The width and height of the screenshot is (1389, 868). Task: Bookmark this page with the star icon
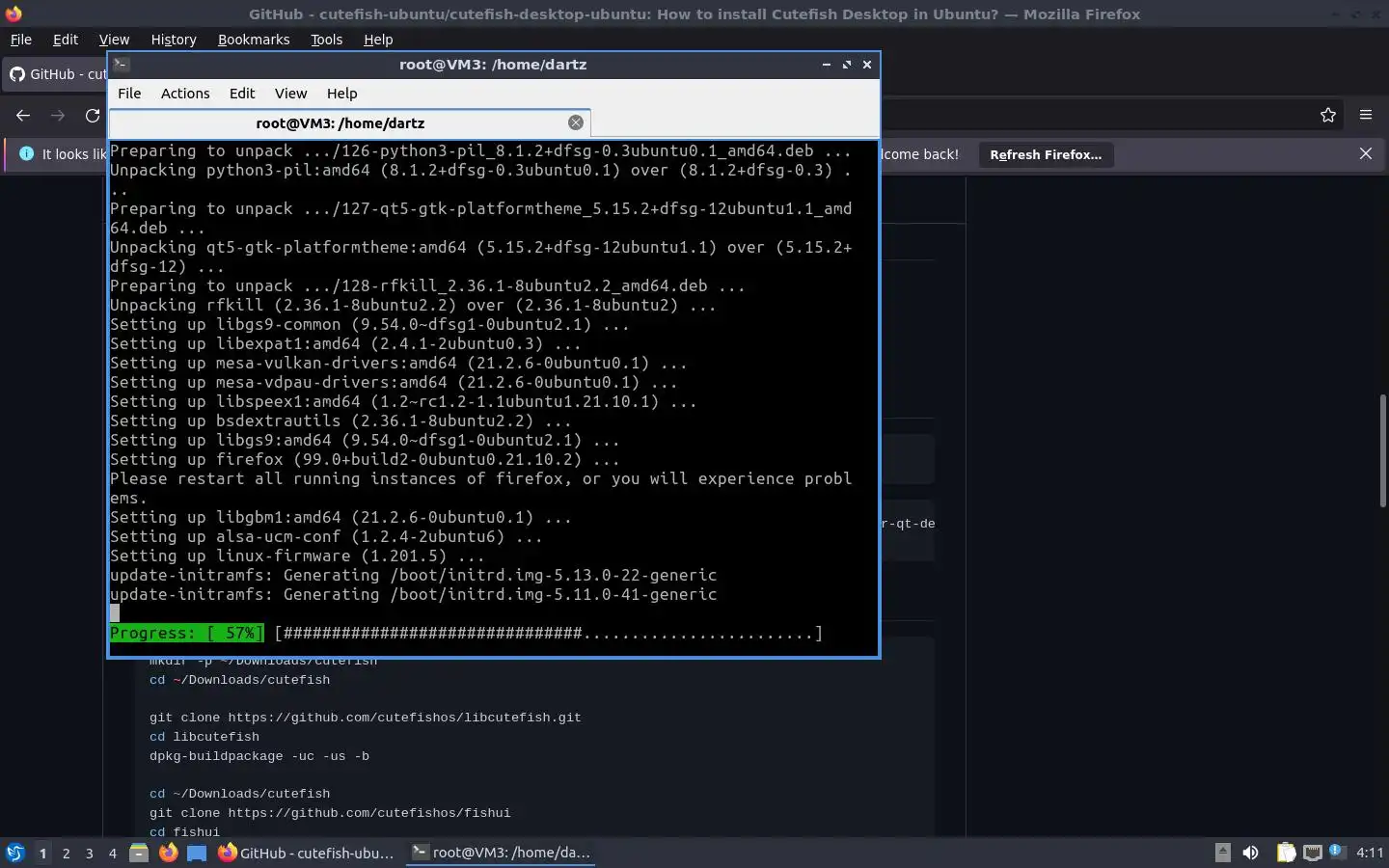click(1328, 116)
